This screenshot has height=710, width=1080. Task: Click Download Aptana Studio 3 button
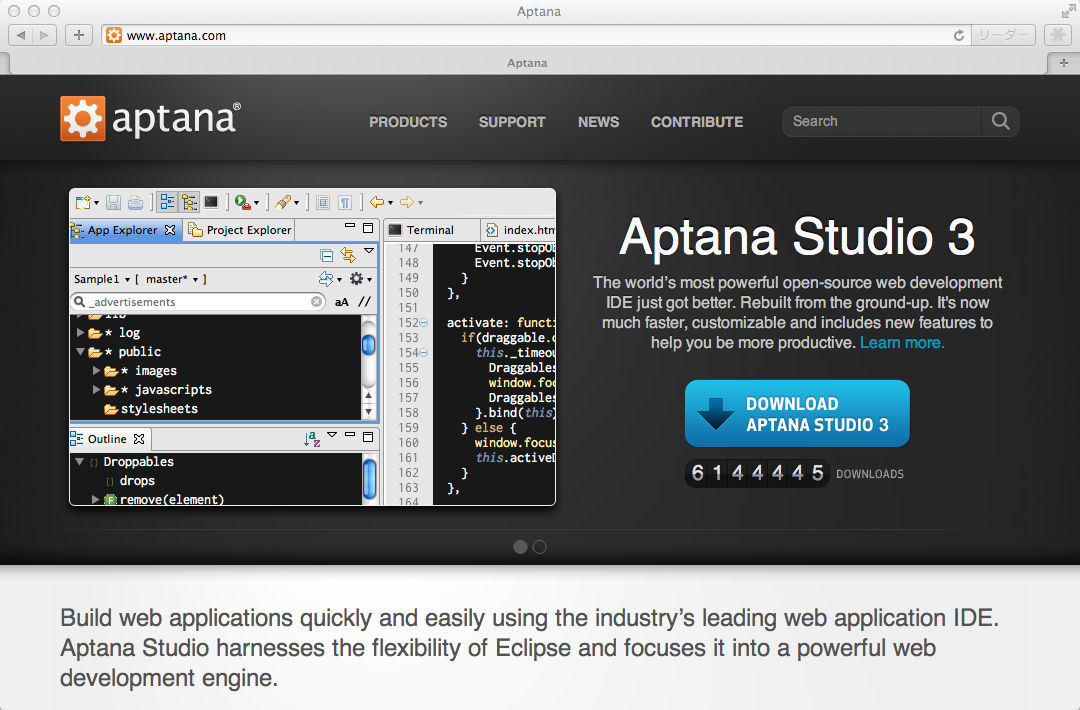pos(797,413)
